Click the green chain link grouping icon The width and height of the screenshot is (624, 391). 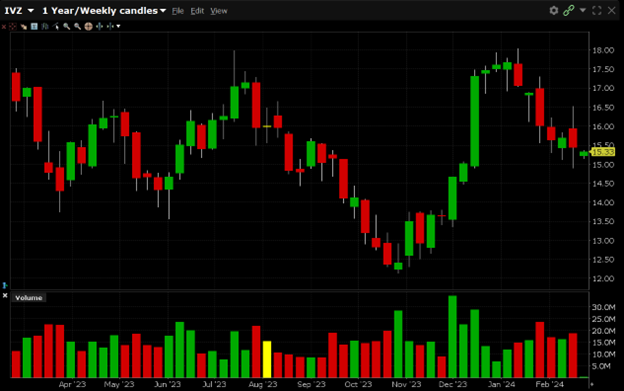pyautogui.click(x=569, y=10)
